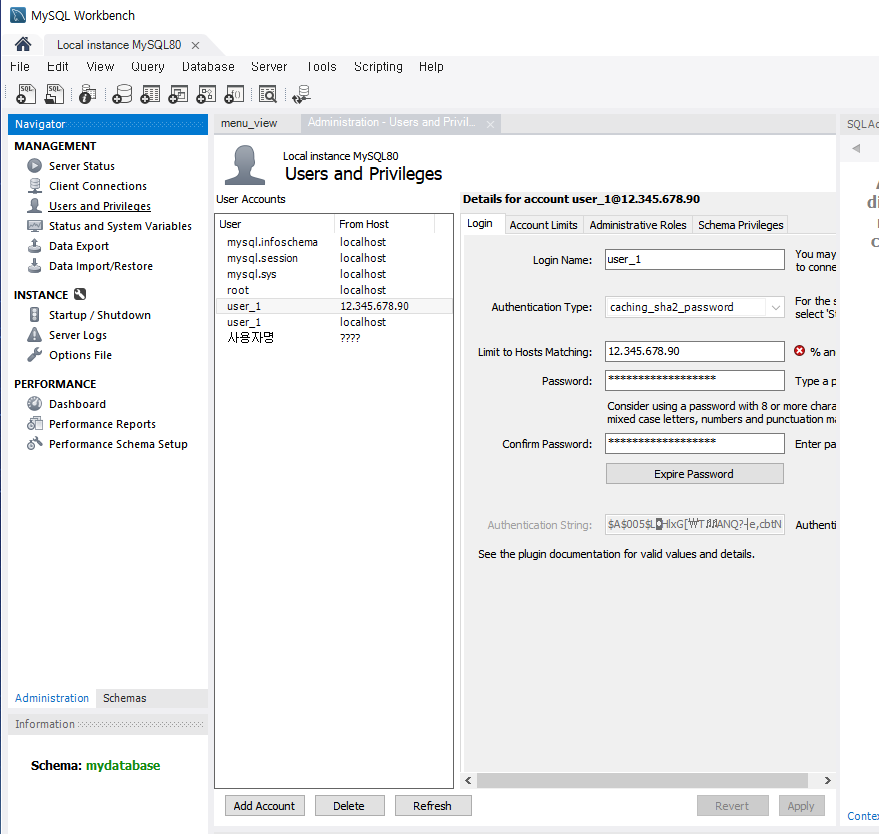Image resolution: width=879 pixels, height=834 pixels.
Task: Open Server Status in Navigator
Action: 82,166
